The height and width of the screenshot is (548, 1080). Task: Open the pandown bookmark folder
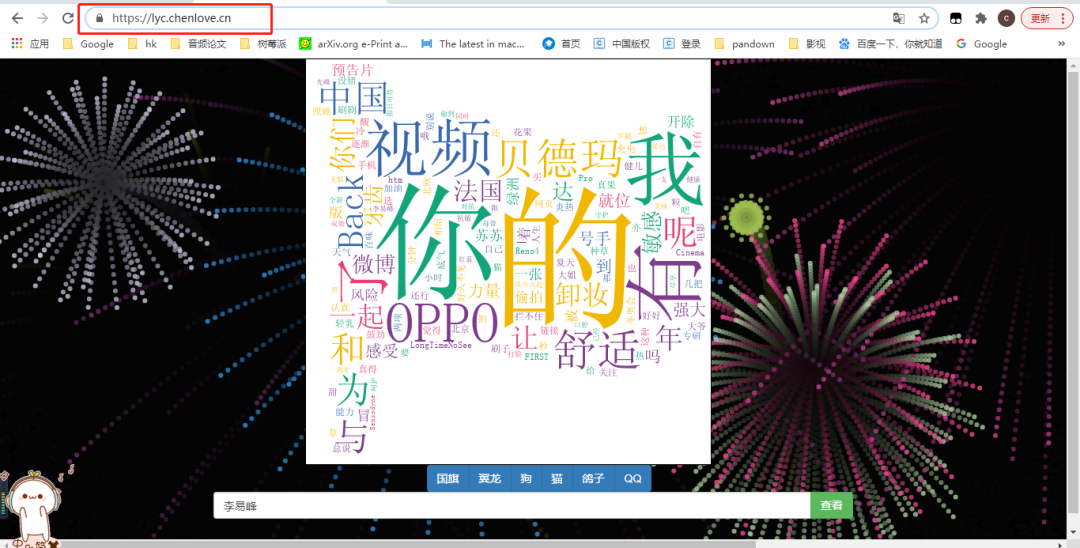(745, 44)
